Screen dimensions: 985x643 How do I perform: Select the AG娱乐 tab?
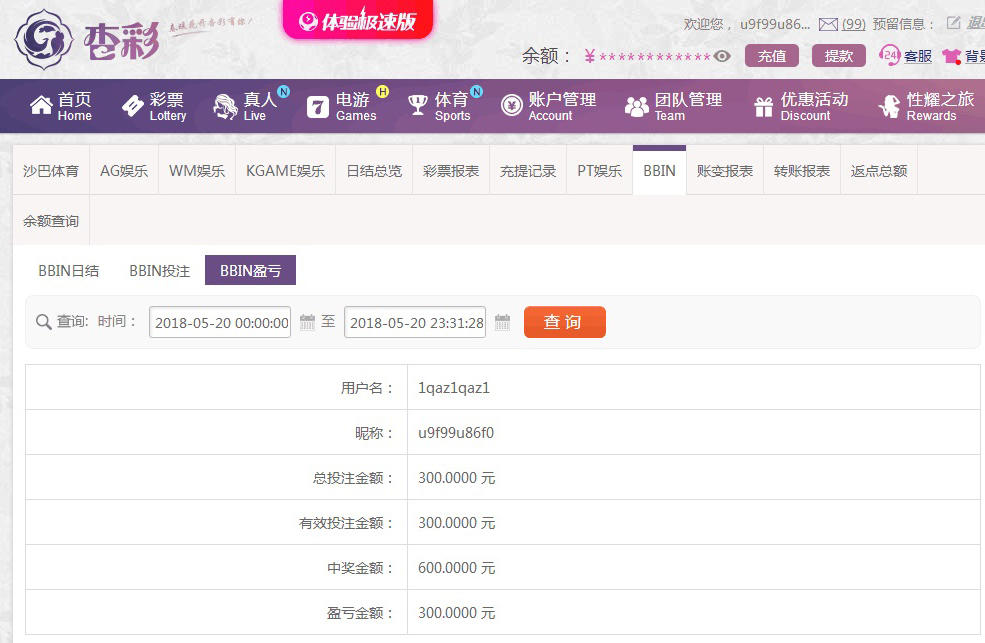click(124, 171)
